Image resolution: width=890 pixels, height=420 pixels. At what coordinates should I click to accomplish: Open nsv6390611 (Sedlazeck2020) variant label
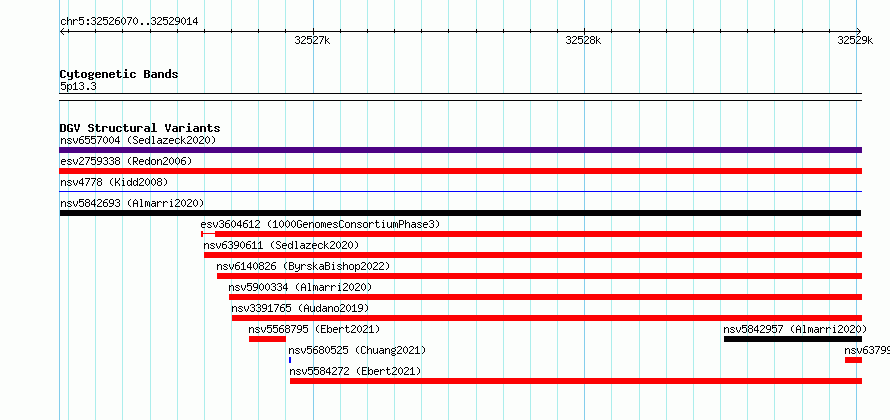pos(282,245)
